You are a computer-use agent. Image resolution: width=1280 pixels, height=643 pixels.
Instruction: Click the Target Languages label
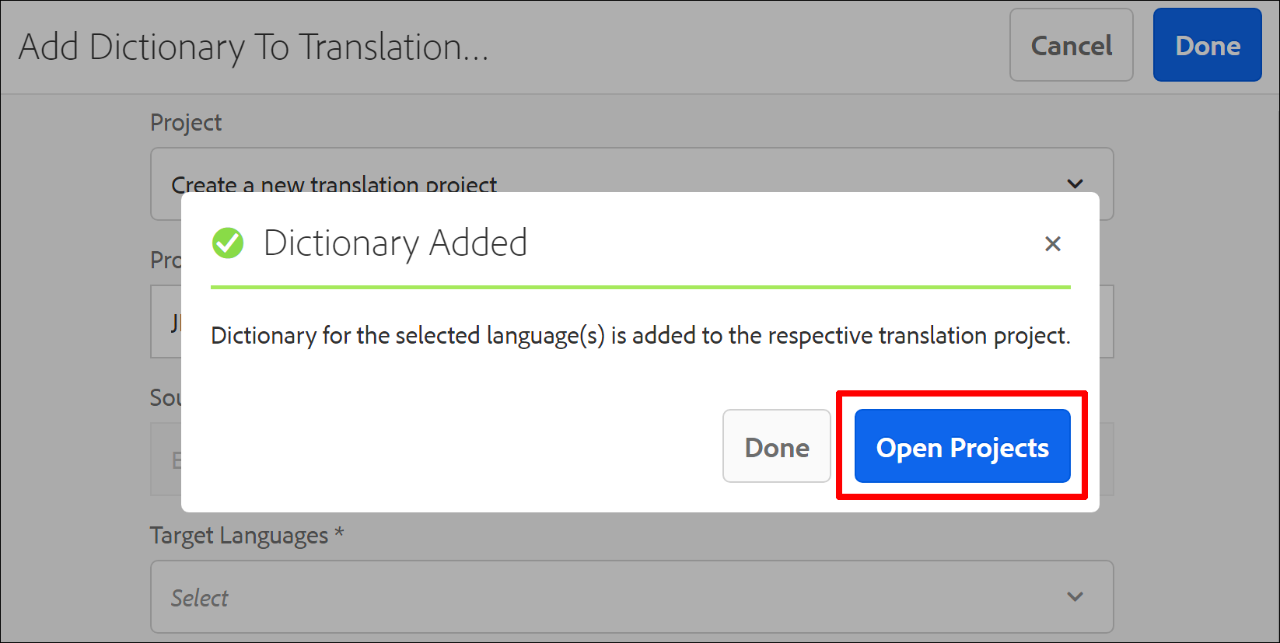[246, 535]
